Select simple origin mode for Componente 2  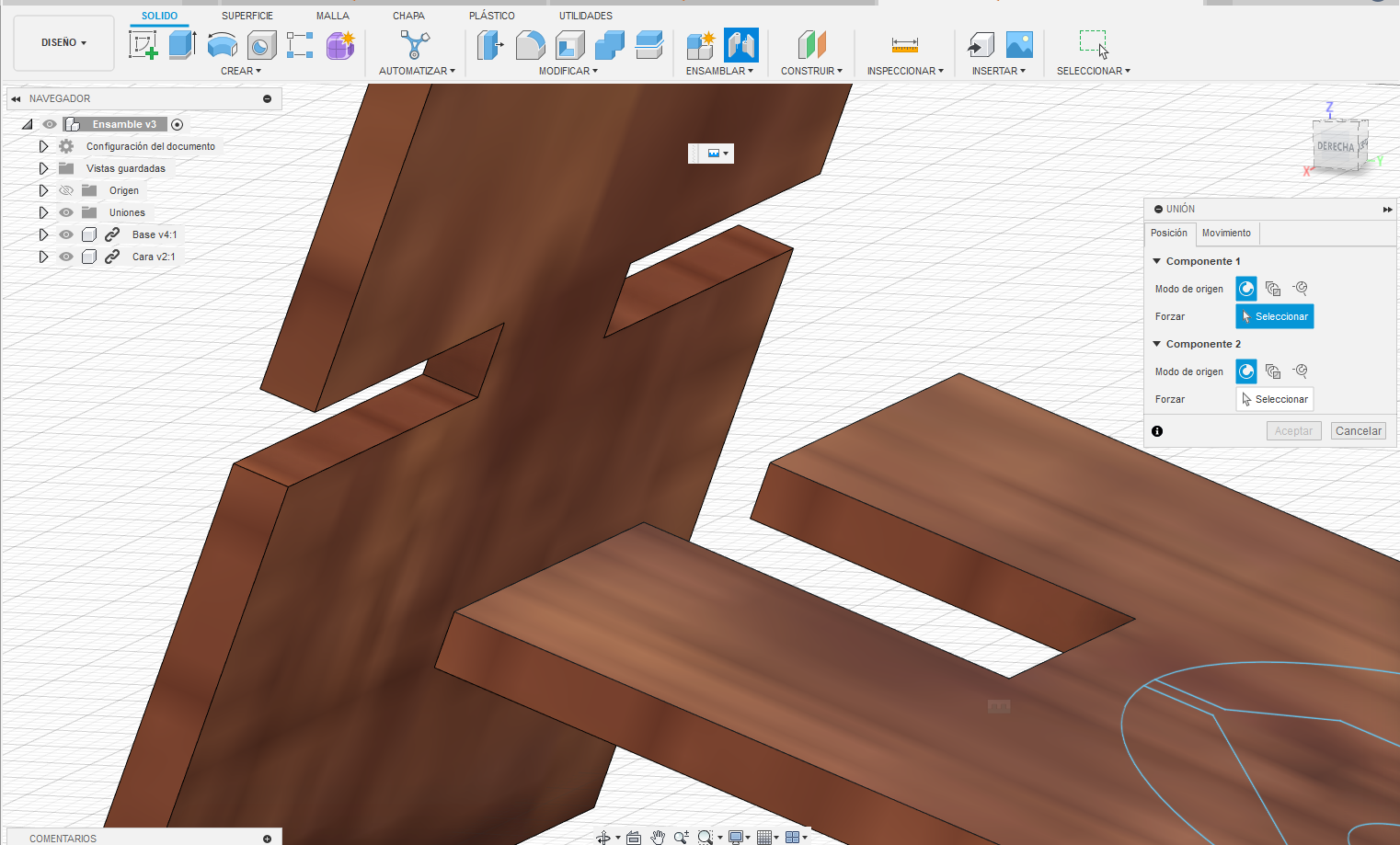click(x=1246, y=371)
